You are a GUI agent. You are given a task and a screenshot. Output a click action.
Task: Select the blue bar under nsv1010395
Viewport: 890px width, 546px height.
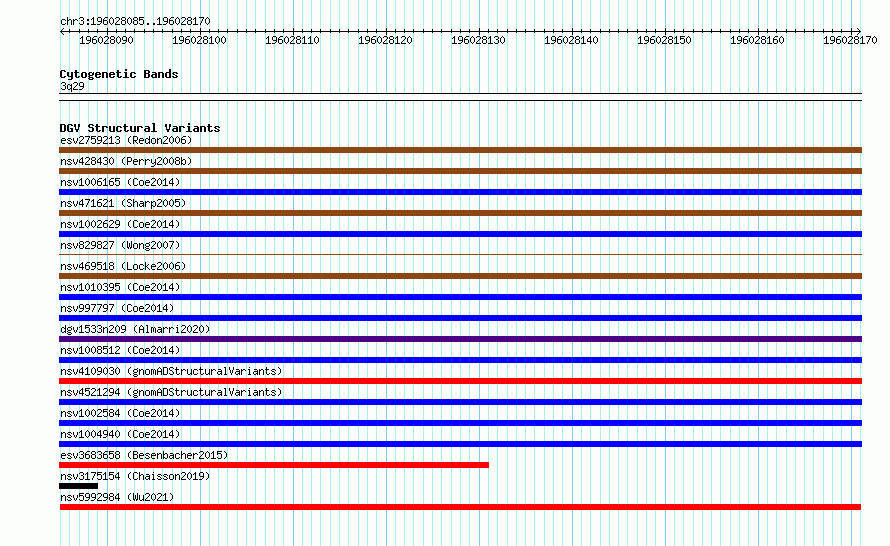point(460,297)
